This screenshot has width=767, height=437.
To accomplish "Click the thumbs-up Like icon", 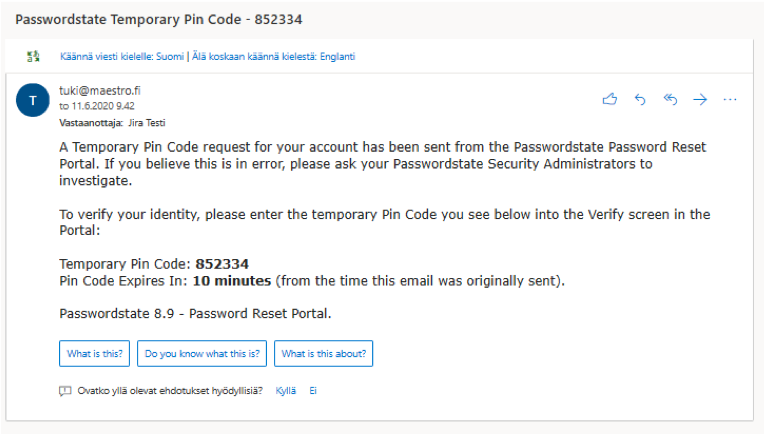I will point(609,99).
